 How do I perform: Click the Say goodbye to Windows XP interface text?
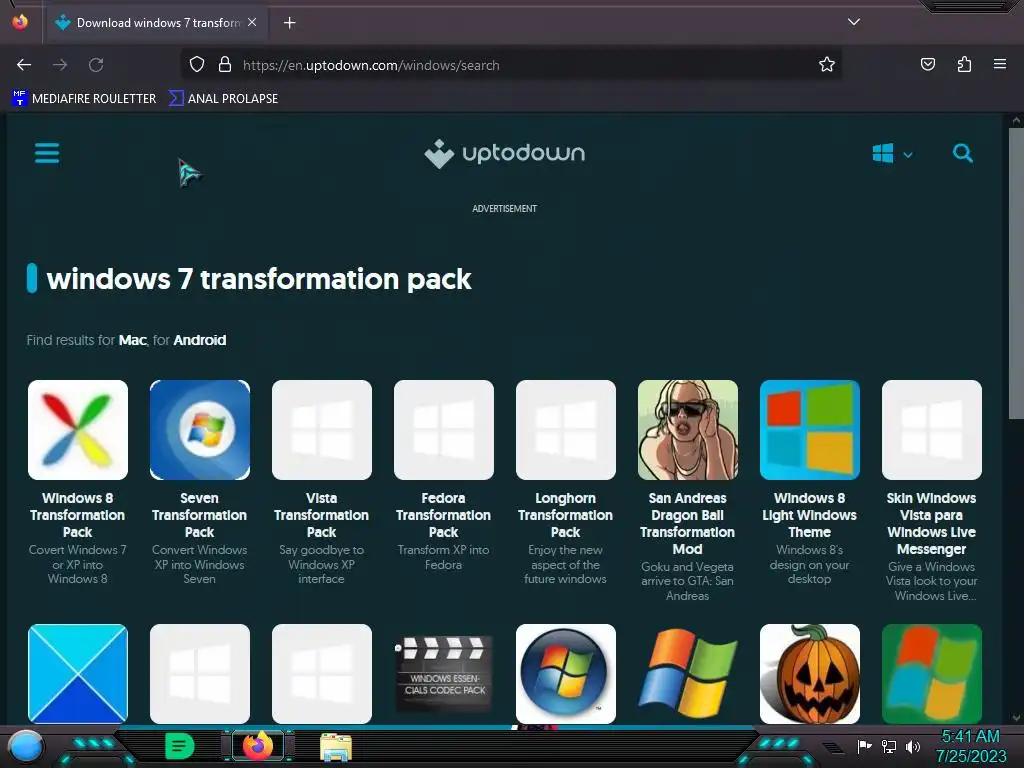click(322, 564)
